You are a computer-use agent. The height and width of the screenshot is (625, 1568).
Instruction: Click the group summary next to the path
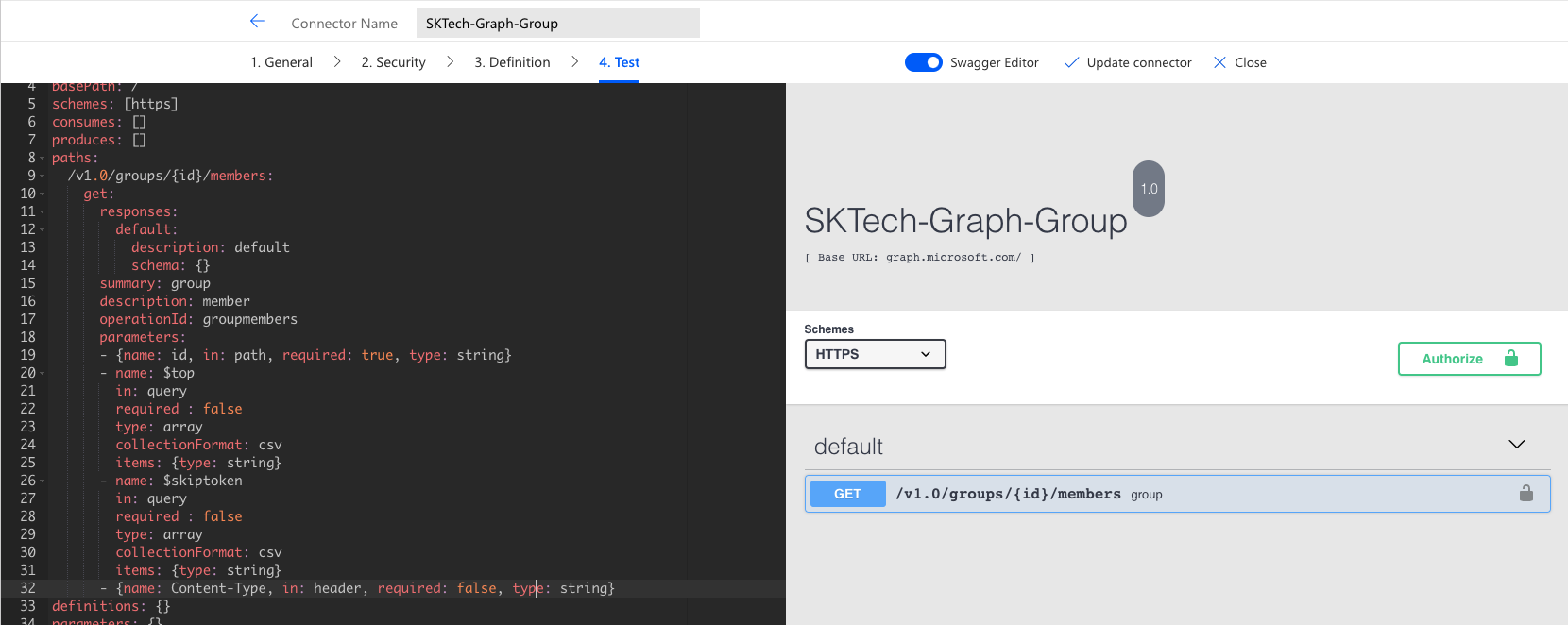pyautogui.click(x=1147, y=495)
